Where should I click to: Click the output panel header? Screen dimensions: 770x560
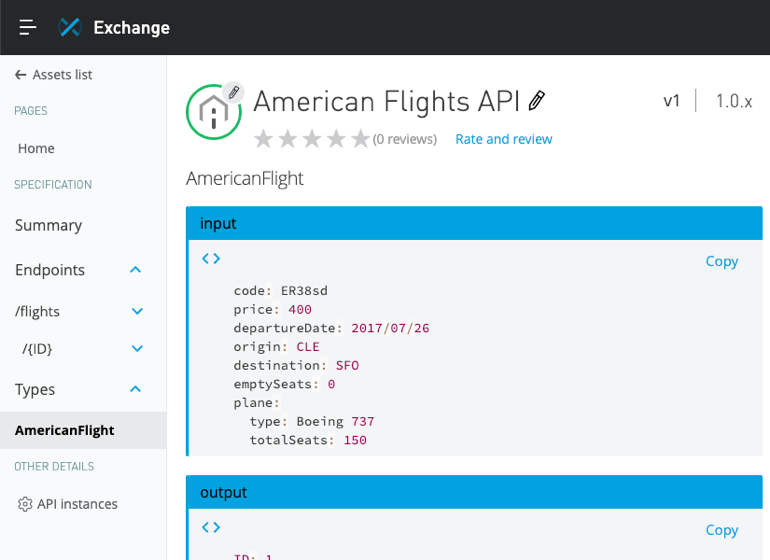coord(474,492)
